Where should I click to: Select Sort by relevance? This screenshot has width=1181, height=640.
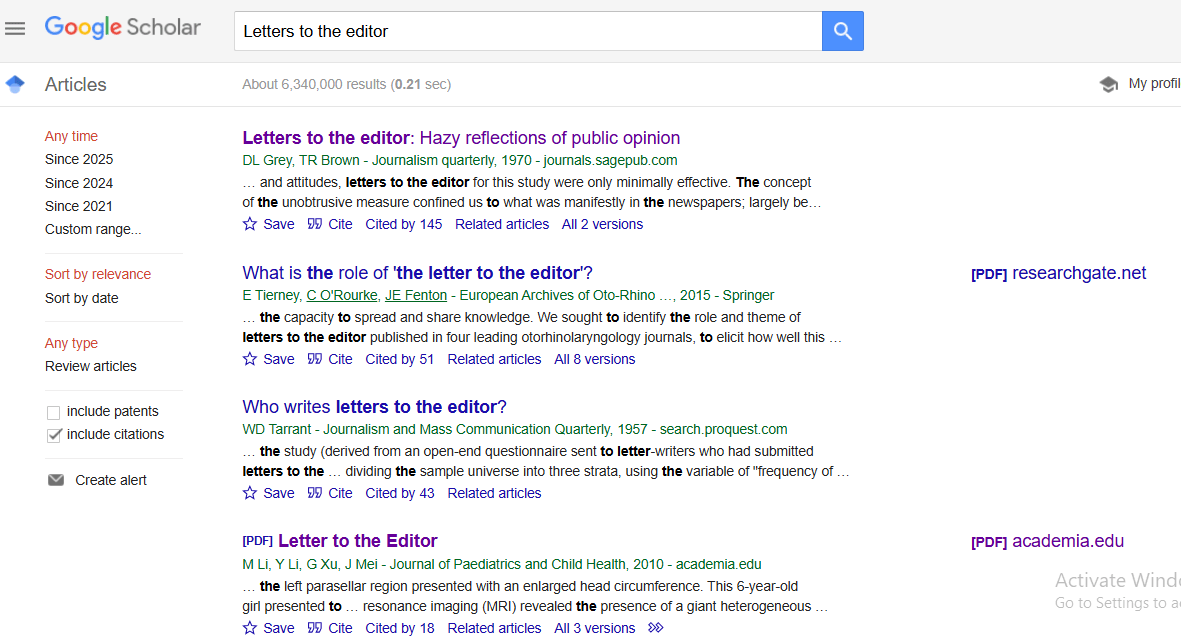98,274
